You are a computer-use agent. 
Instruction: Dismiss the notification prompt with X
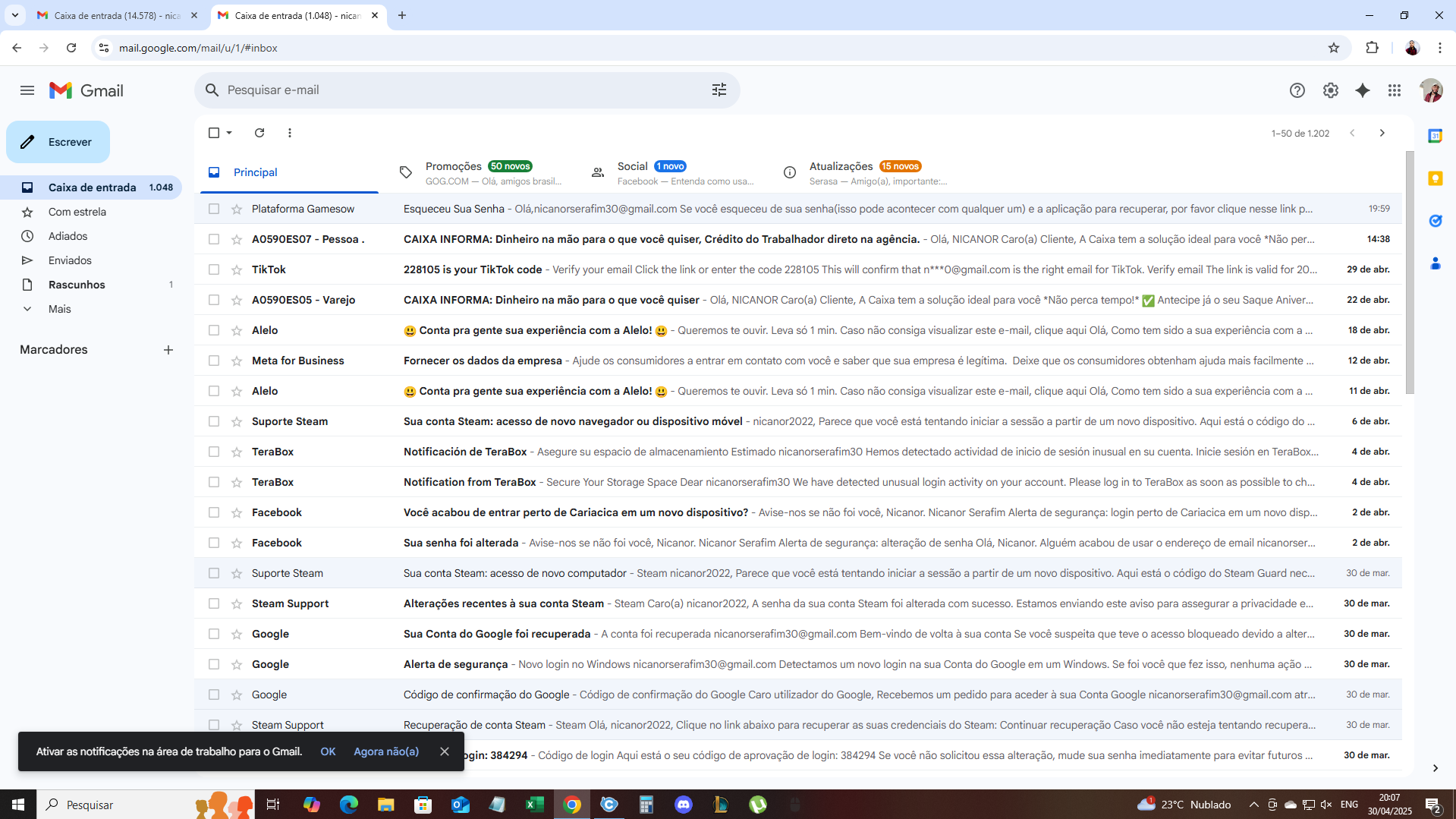(x=445, y=751)
